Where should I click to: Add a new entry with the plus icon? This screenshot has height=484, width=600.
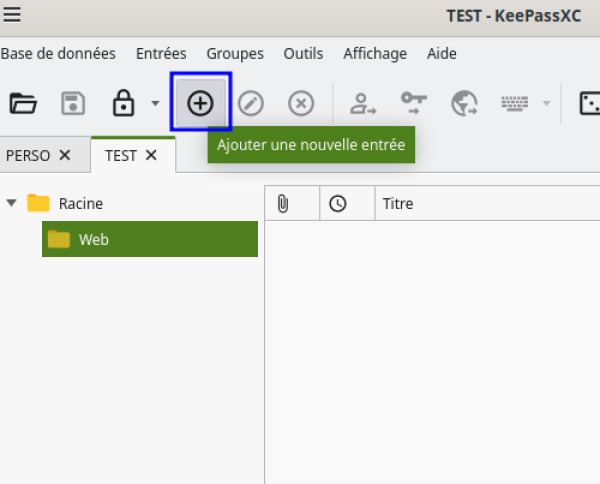tap(200, 103)
